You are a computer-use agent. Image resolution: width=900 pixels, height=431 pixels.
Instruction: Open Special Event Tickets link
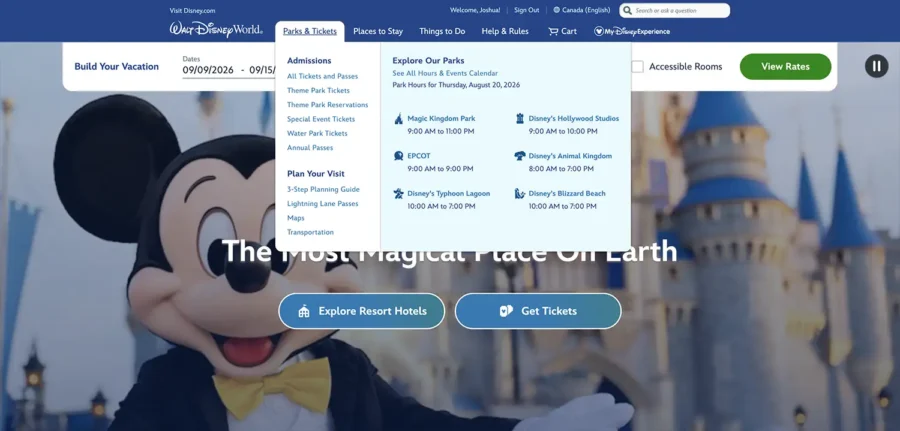point(321,119)
